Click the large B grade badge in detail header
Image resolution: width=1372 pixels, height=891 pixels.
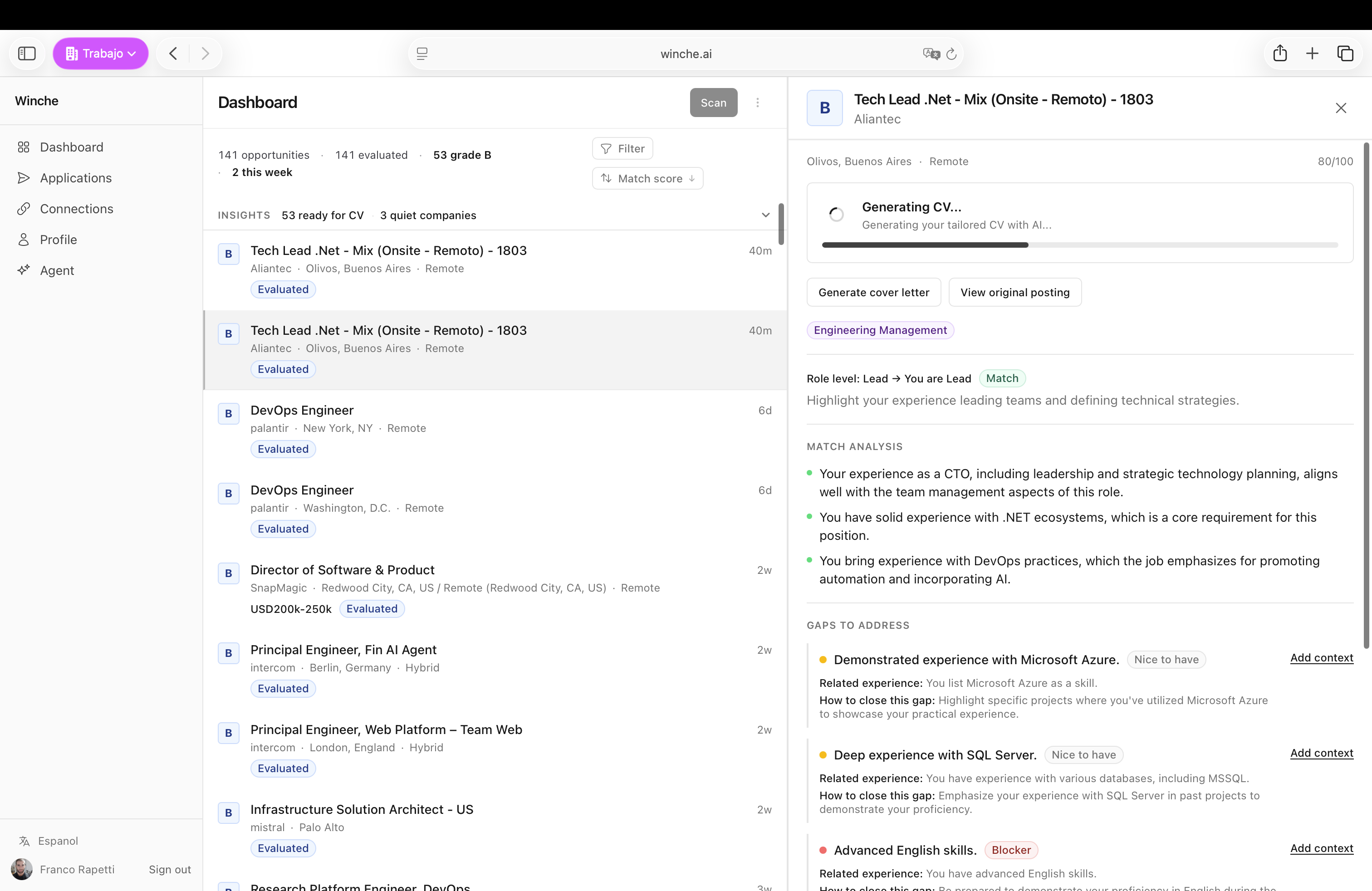[824, 108]
